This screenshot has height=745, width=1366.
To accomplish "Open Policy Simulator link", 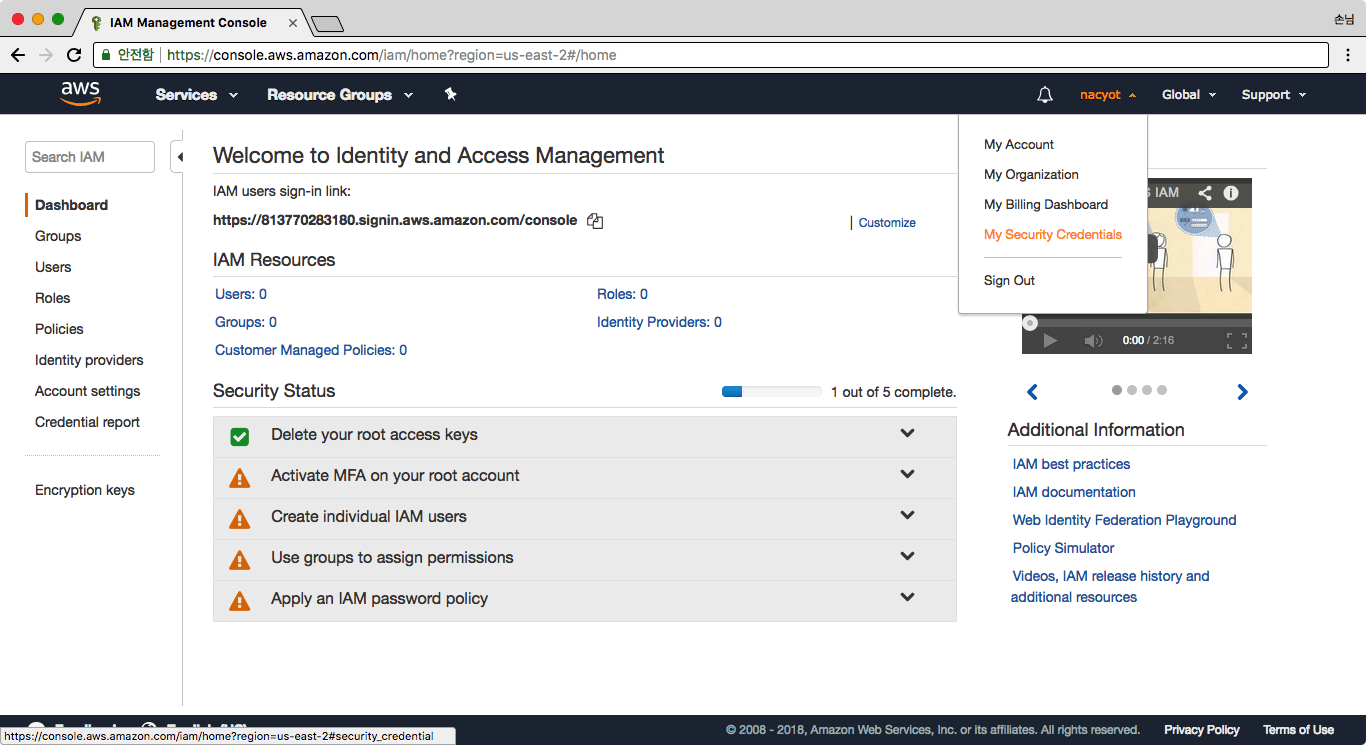I will pyautogui.click(x=1063, y=548).
